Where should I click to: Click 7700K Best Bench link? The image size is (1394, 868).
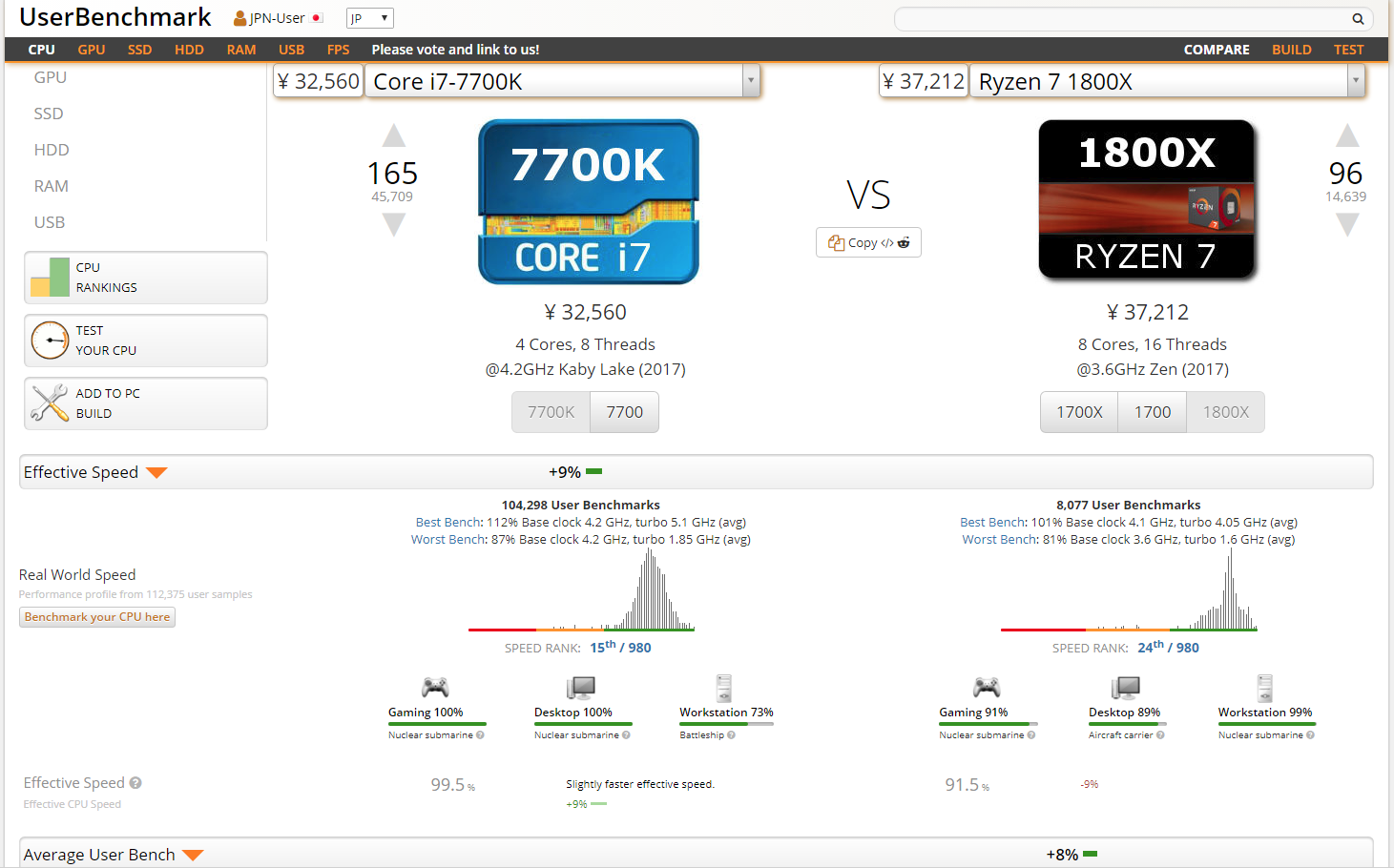tap(449, 523)
